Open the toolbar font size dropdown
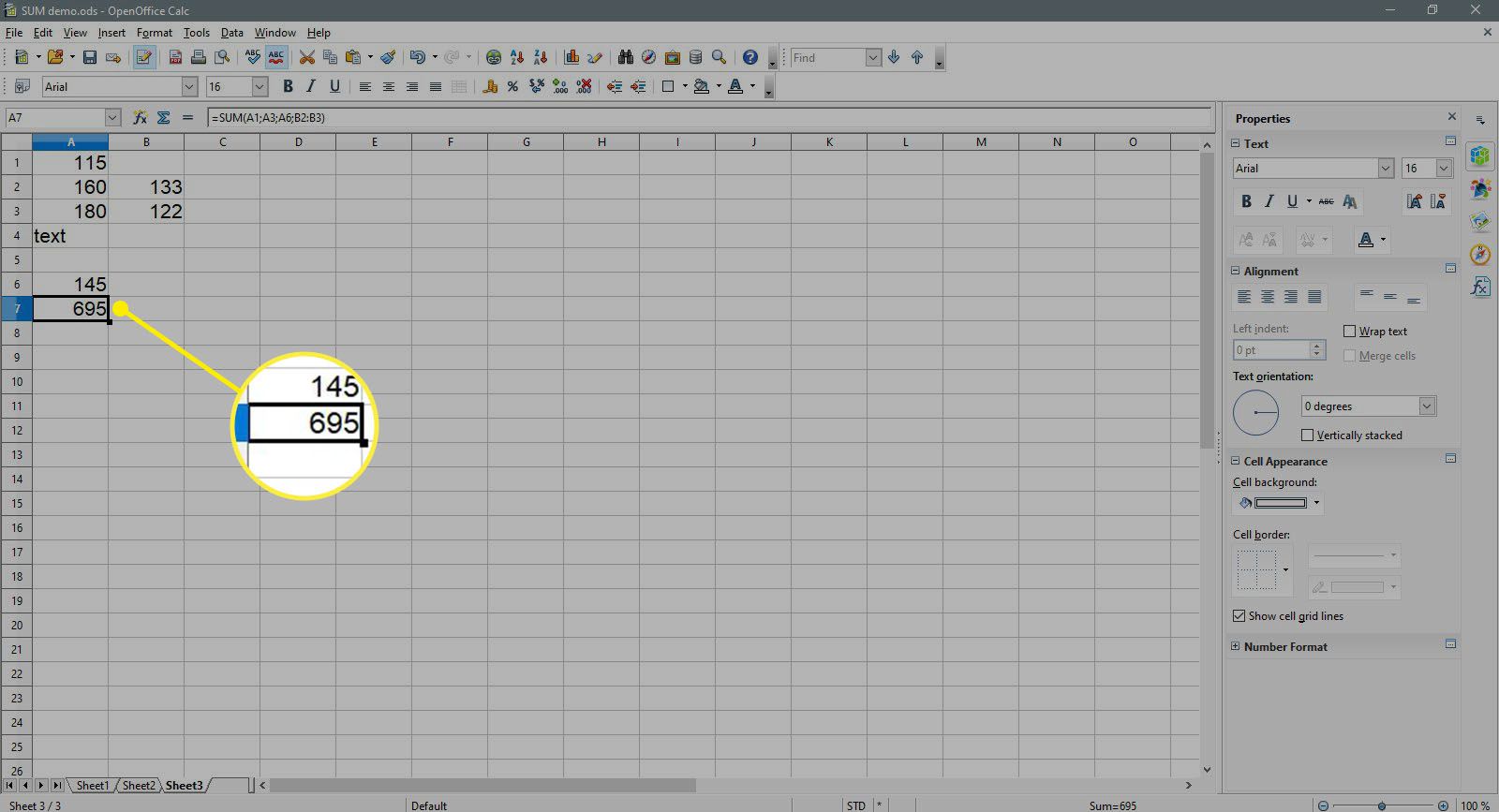This screenshot has width=1499, height=812. [260, 86]
